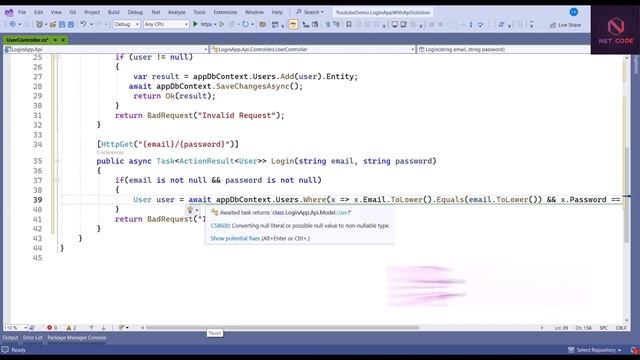
Task: Switch to the Output tab
Action: 10,338
